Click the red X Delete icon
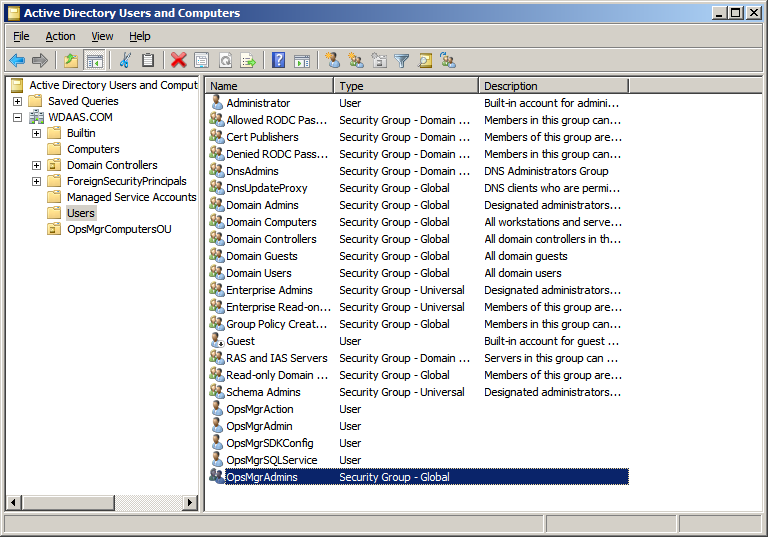Image resolution: width=768 pixels, height=537 pixels. click(178, 61)
